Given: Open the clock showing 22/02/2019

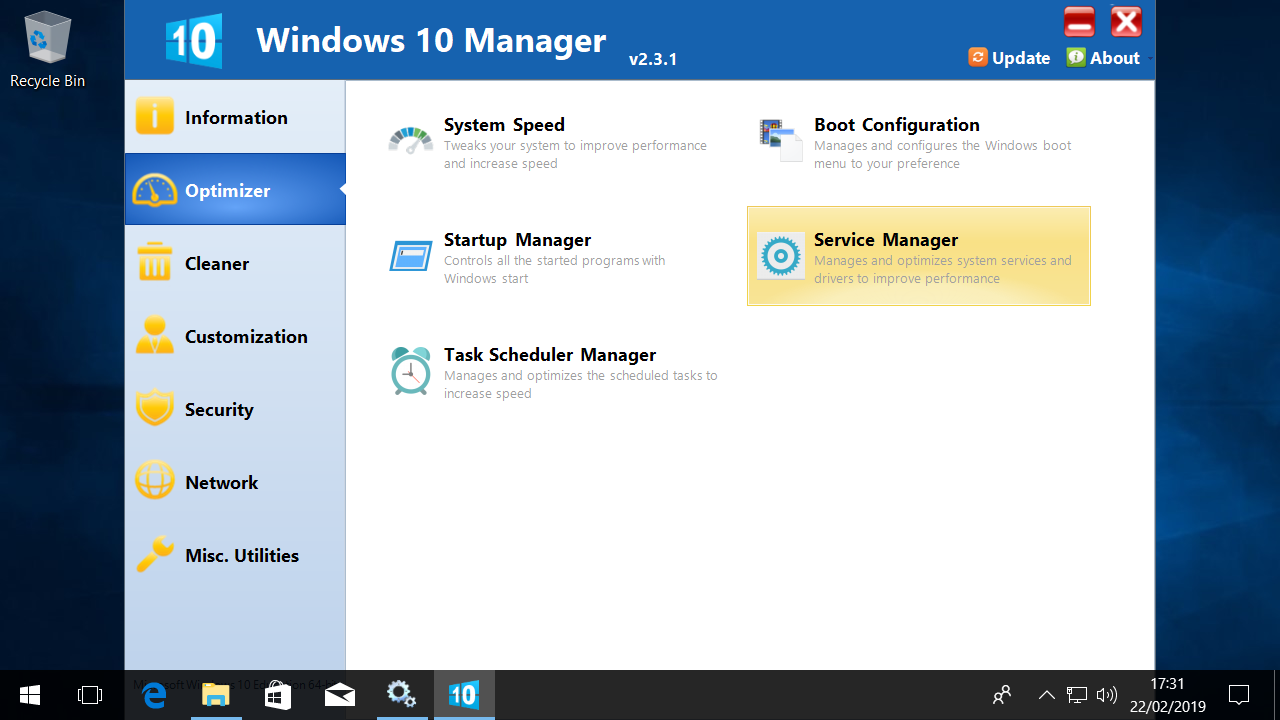Looking at the screenshot, I should (x=1167, y=694).
